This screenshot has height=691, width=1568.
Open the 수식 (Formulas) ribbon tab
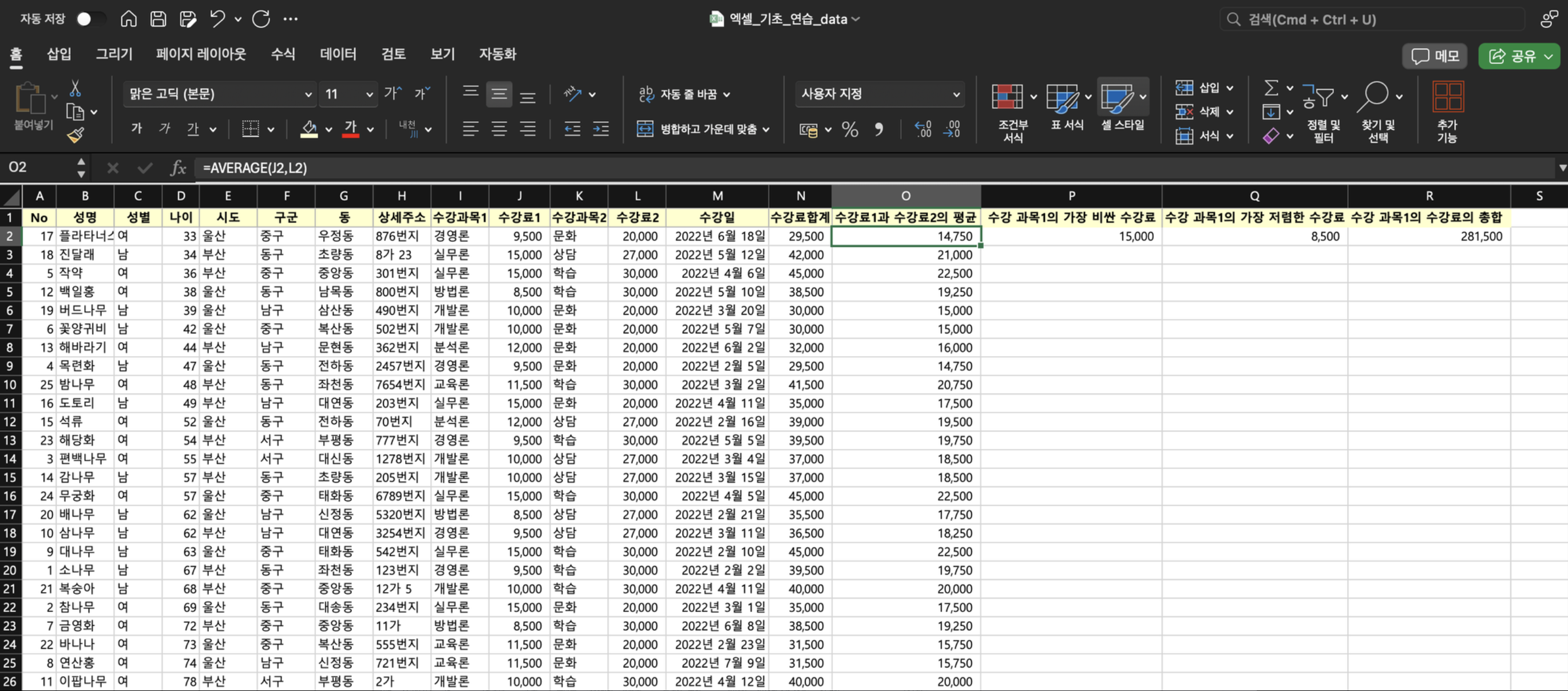[x=283, y=54]
